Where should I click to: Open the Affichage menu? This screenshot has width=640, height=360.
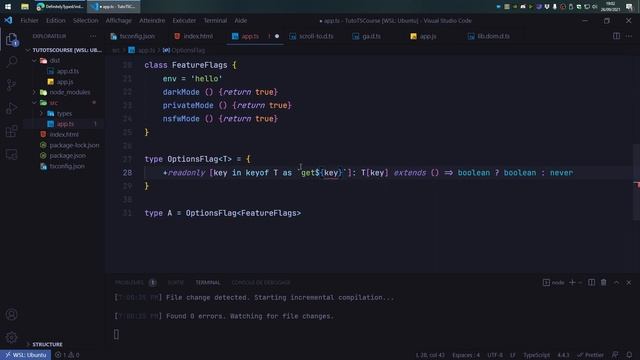point(118,20)
